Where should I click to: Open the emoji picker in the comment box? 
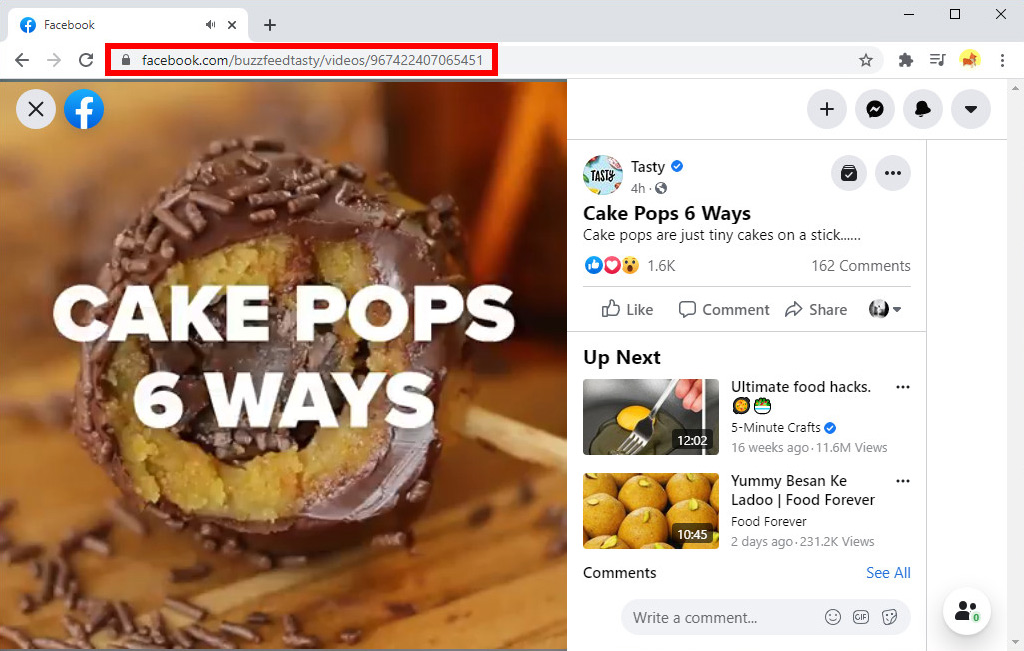pyautogui.click(x=833, y=617)
